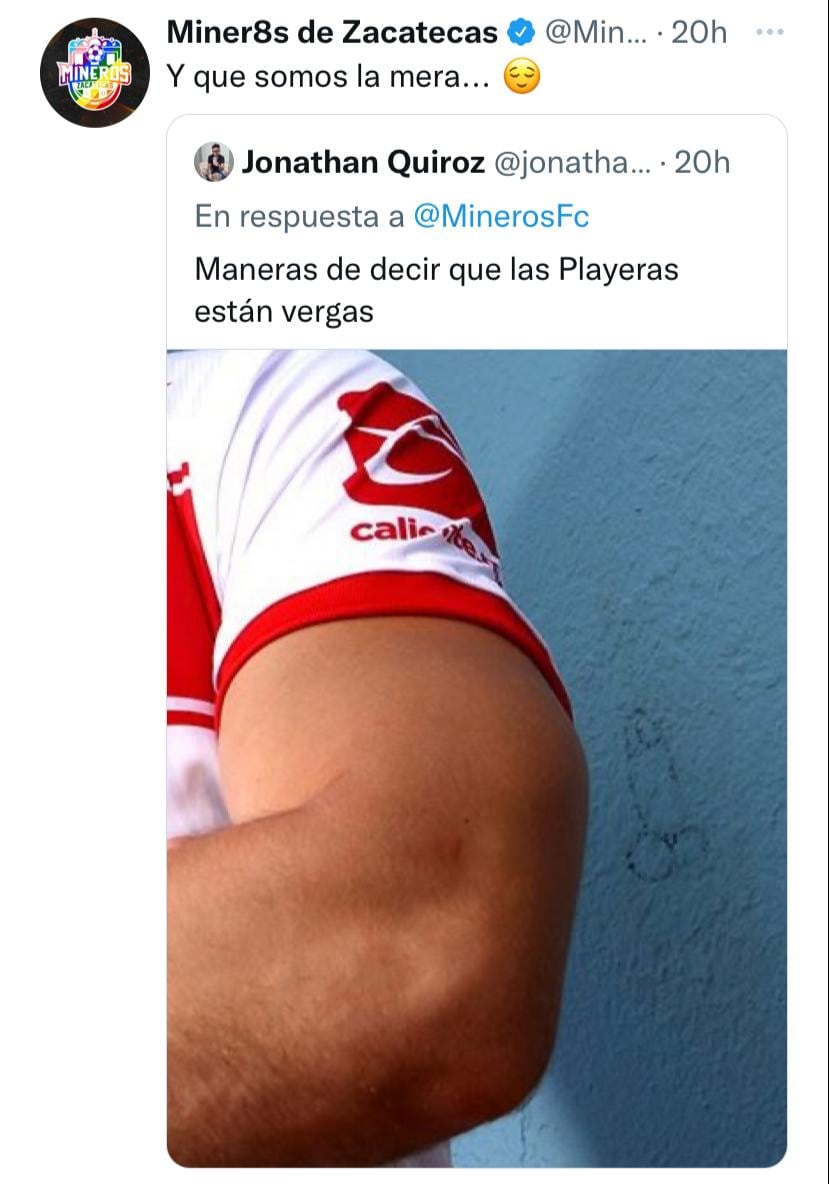The height and width of the screenshot is (1184, 829).
Task: Open Jonathan Quiroz's small profile picture
Action: (214, 162)
